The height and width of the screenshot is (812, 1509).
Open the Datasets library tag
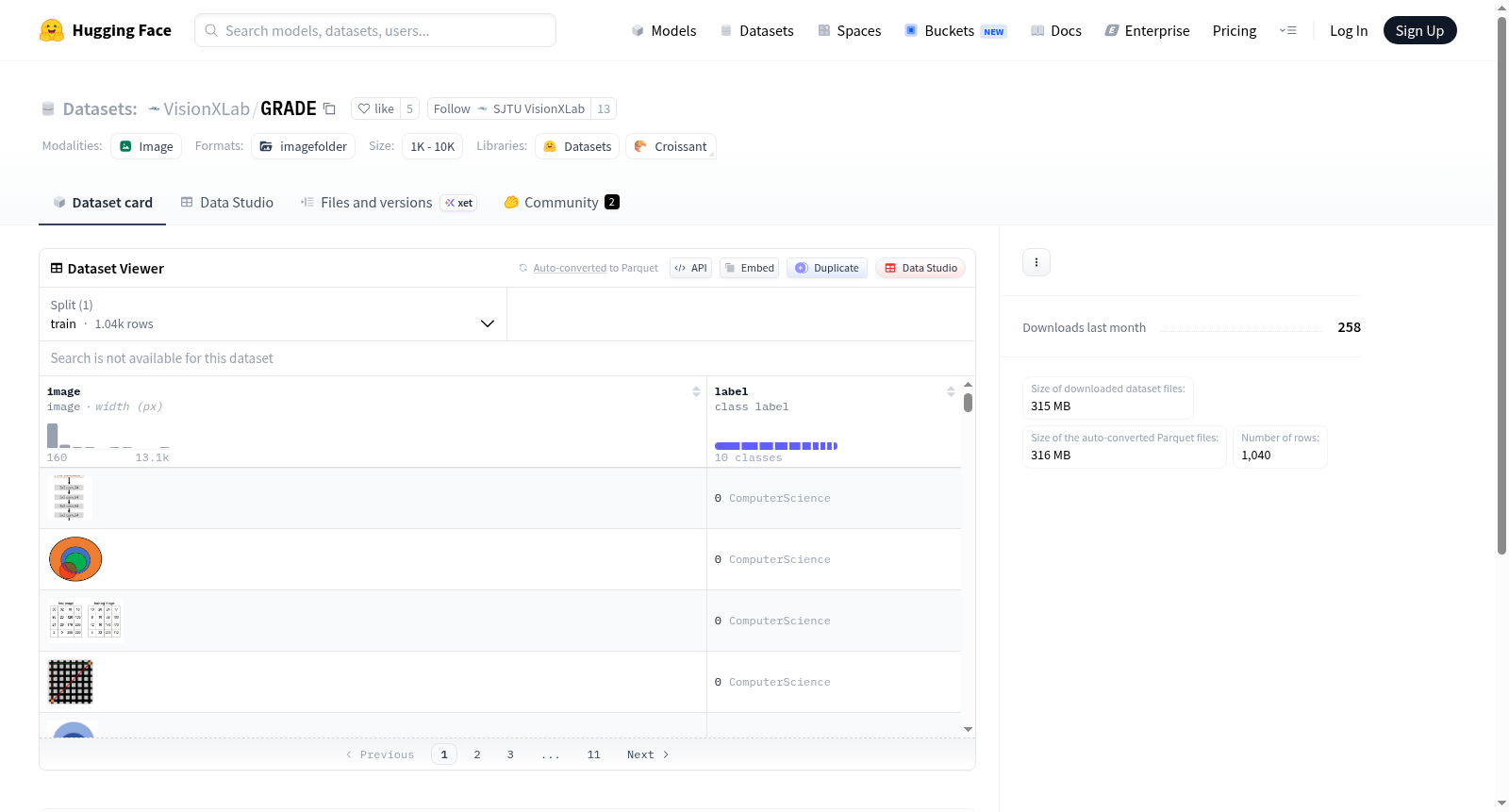pyautogui.click(x=577, y=146)
